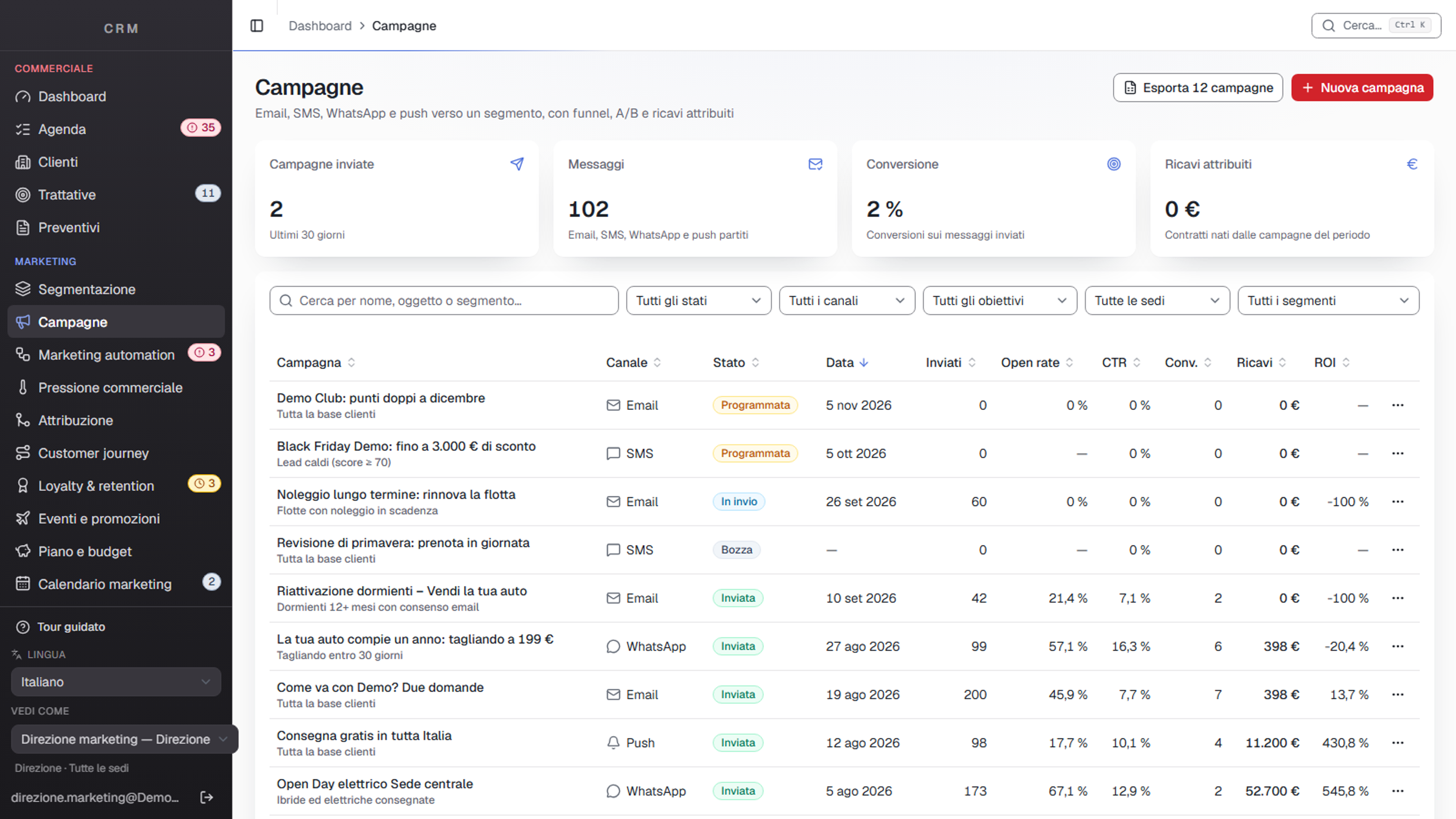Click the Agenda list icon
The height and width of the screenshot is (819, 1456).
tap(23, 129)
